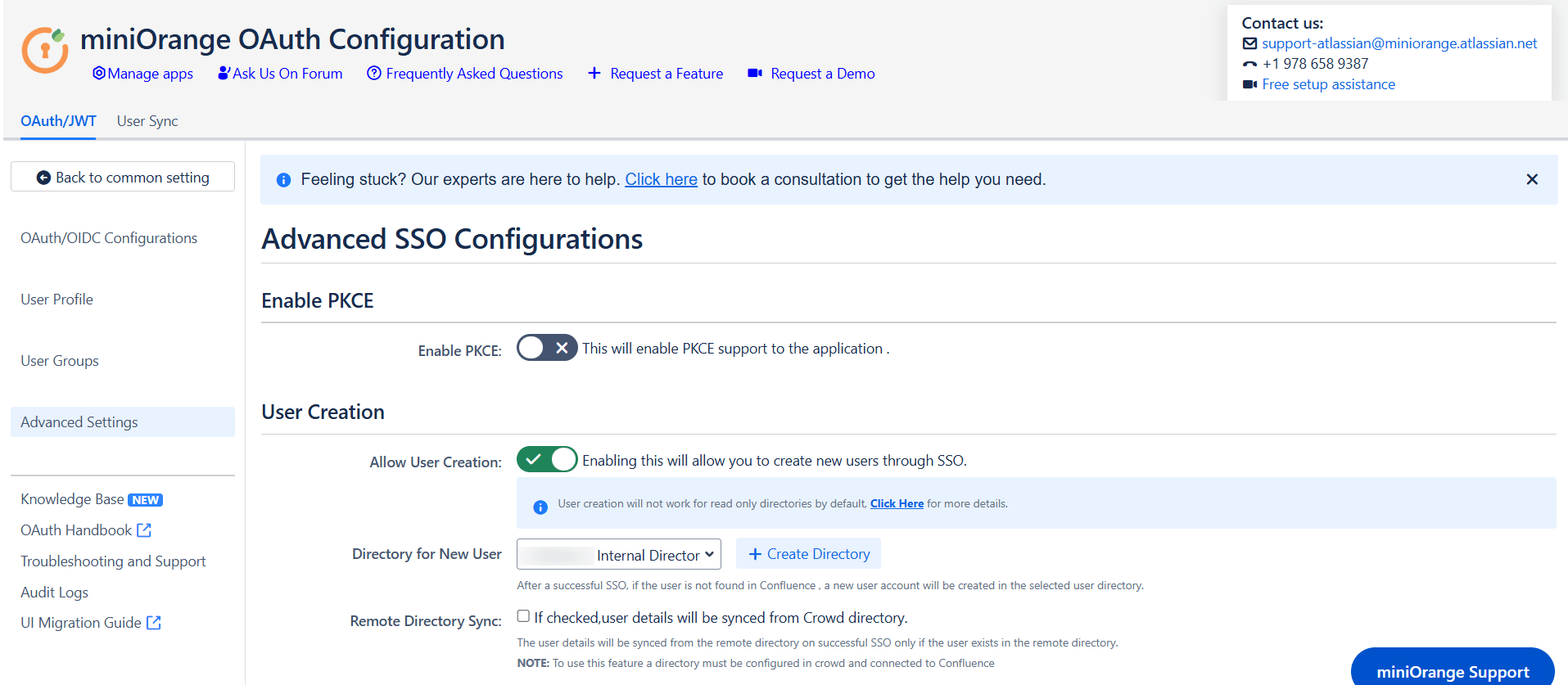Click the miniOrange logo icon

(x=45, y=51)
